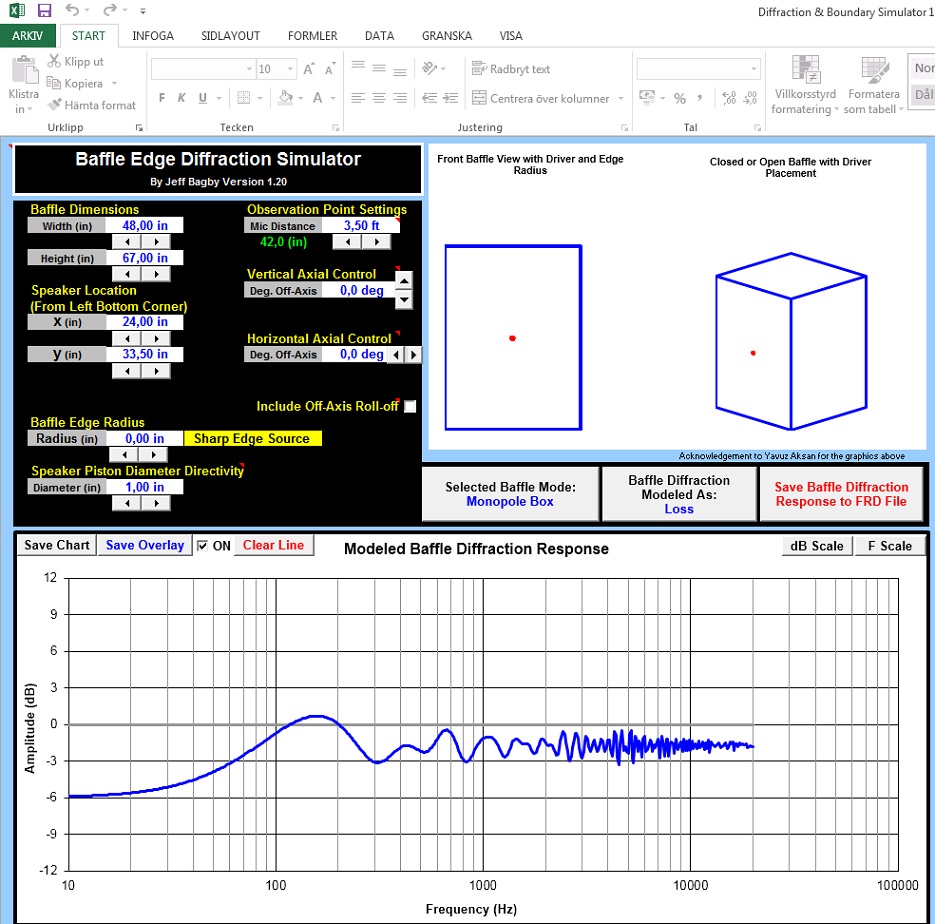This screenshot has height=924, width=935.
Task: Decrease font size with small A icon
Action: [330, 69]
